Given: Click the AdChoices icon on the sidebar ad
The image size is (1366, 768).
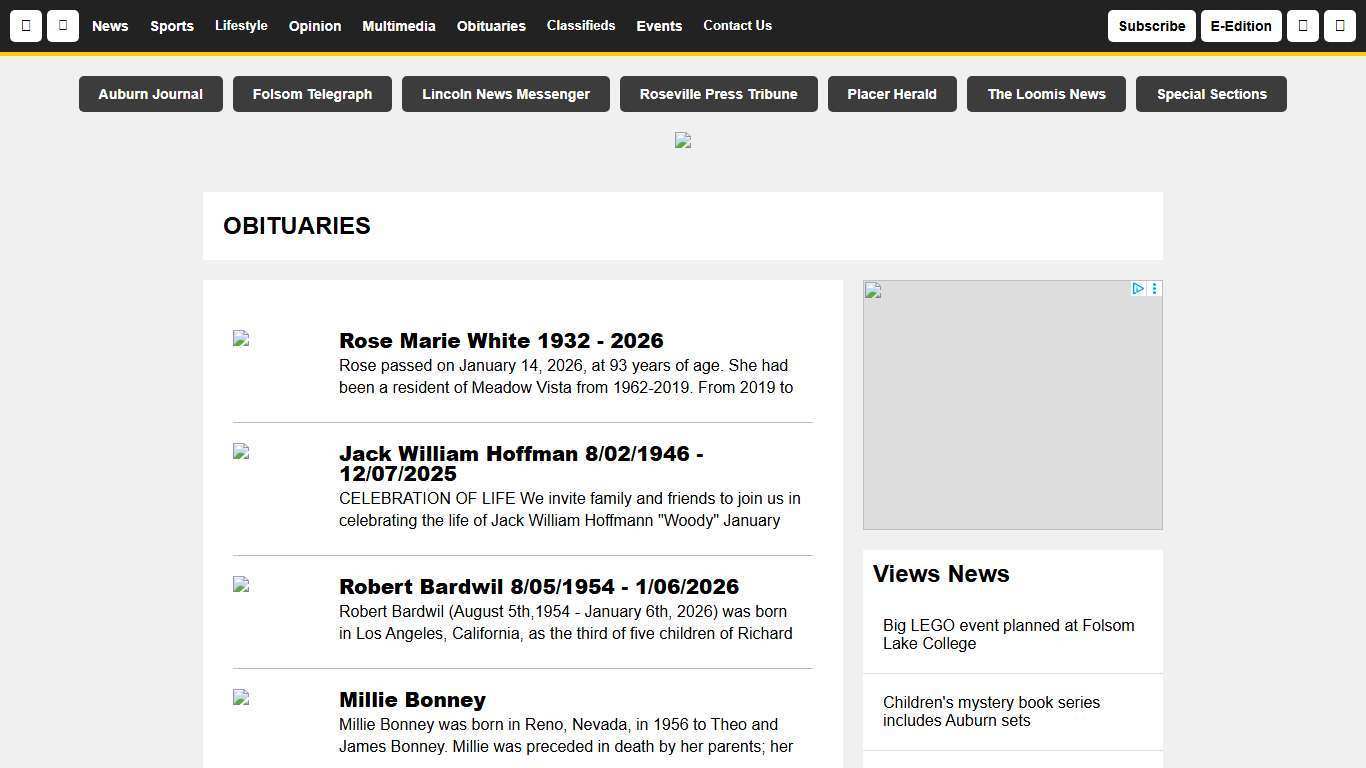Looking at the screenshot, I should point(1137,289).
